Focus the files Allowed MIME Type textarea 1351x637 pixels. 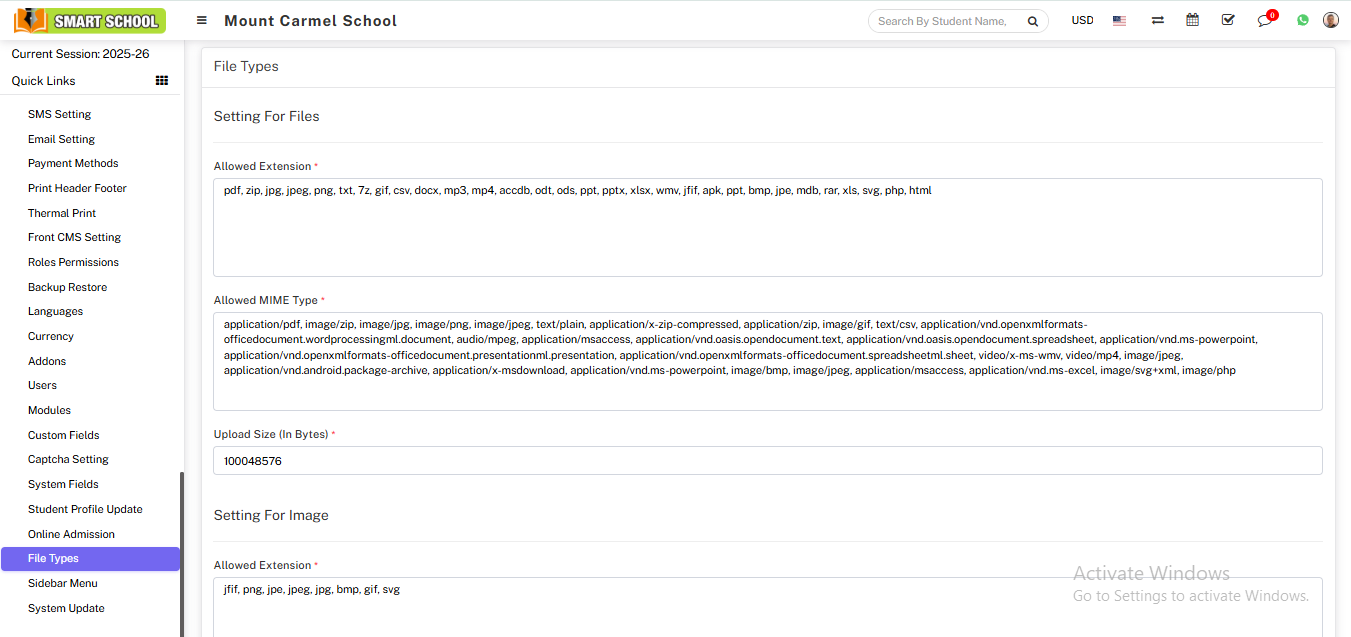(x=767, y=361)
